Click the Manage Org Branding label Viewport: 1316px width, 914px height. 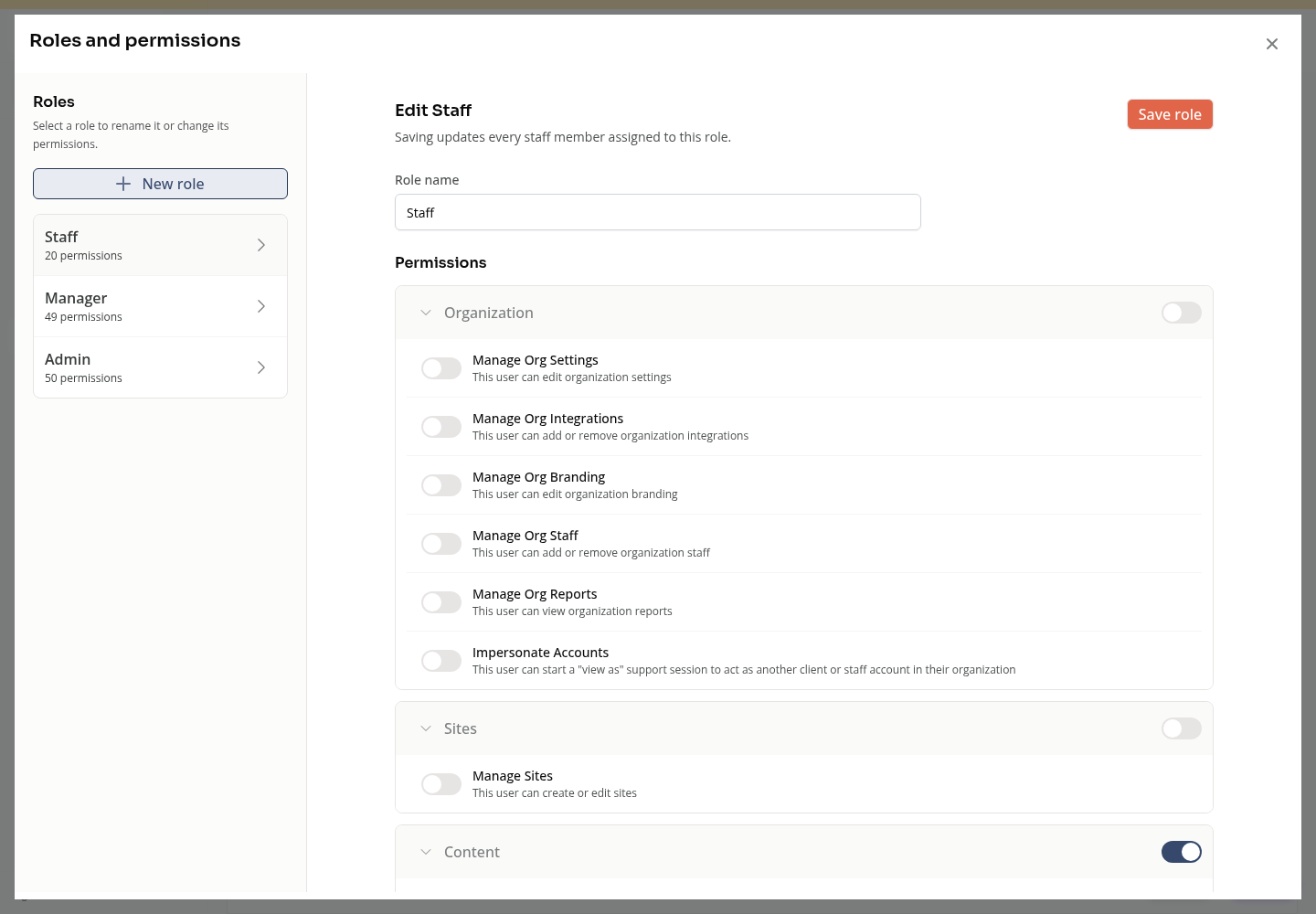pos(538,477)
